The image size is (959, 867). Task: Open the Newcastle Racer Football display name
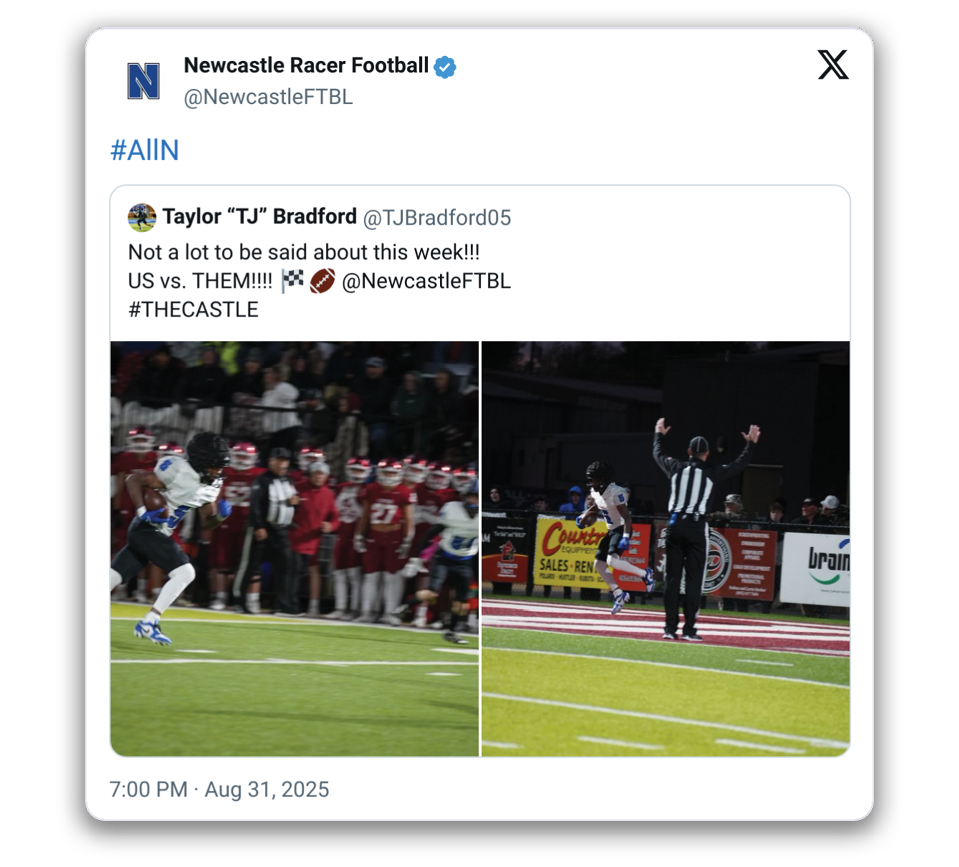[x=306, y=67]
